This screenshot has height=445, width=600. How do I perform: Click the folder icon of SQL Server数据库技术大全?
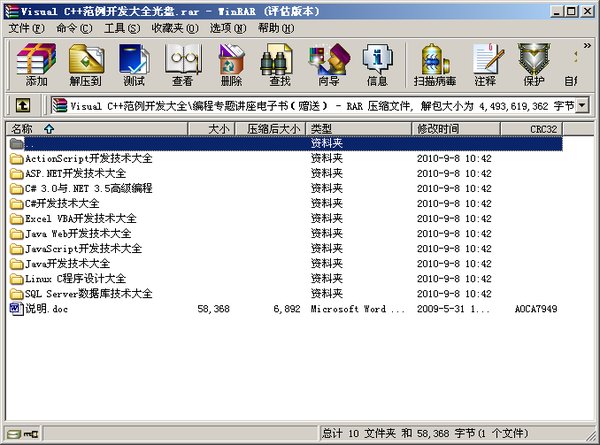click(16, 294)
